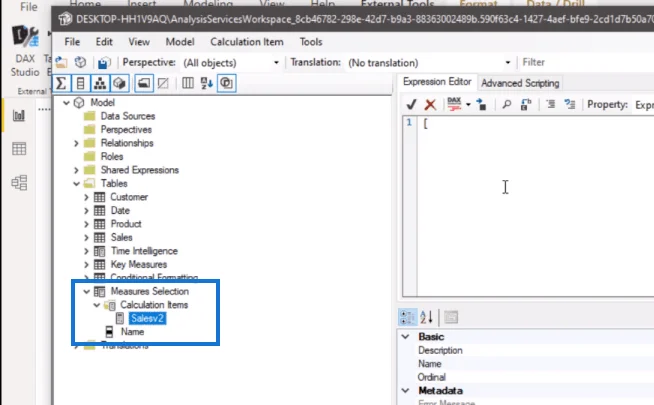Click the save model changes icon
The width and height of the screenshot is (654, 405).
click(x=103, y=63)
